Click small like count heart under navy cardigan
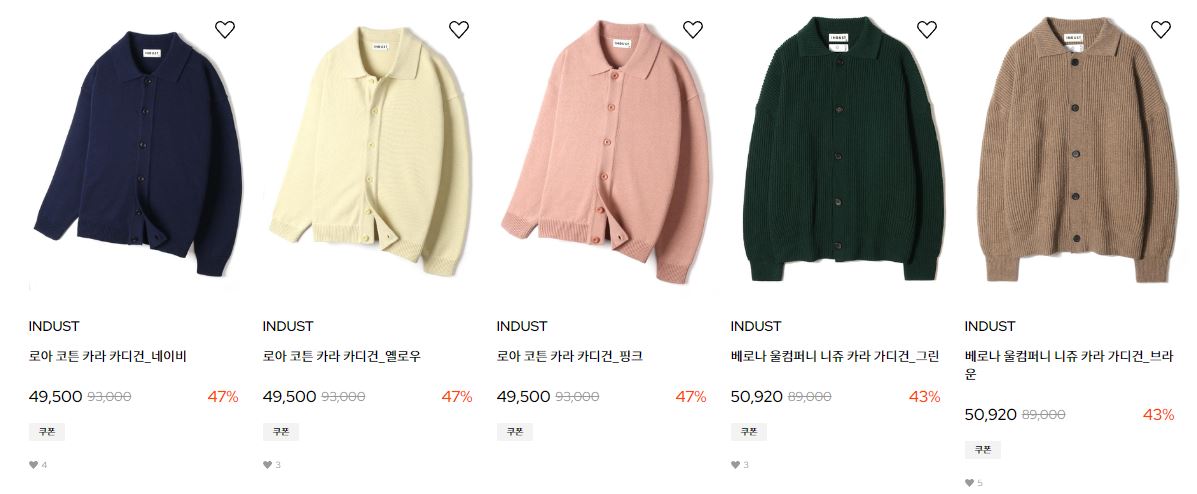 click(34, 464)
